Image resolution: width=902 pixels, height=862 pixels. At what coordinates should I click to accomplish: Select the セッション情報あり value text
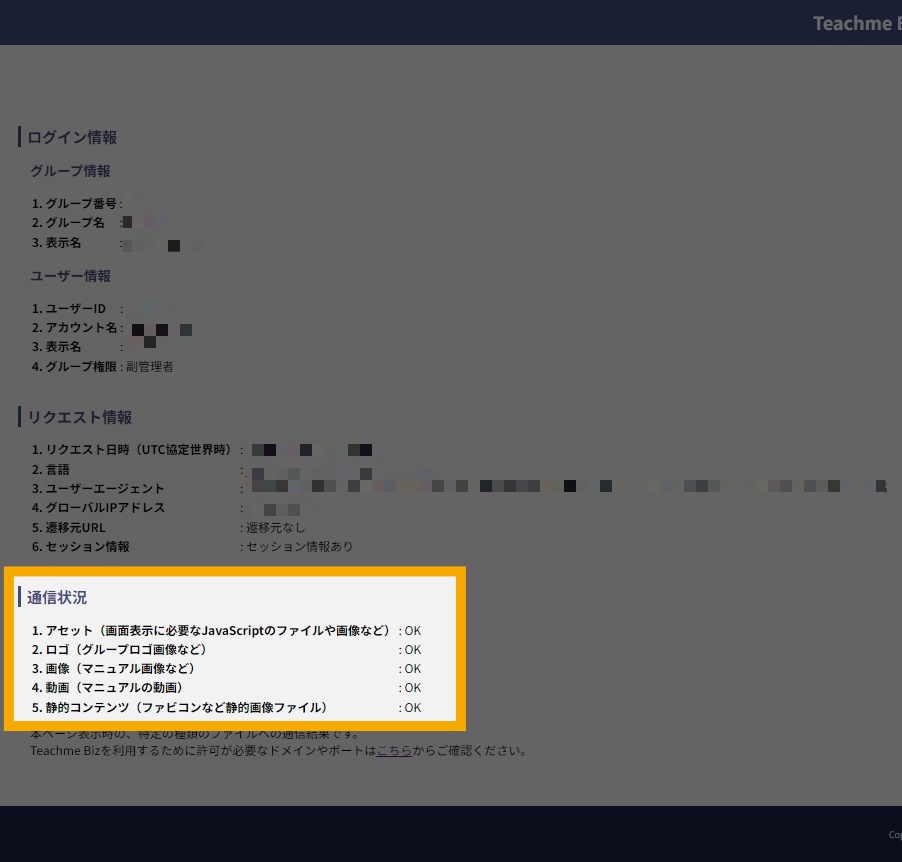(299, 547)
